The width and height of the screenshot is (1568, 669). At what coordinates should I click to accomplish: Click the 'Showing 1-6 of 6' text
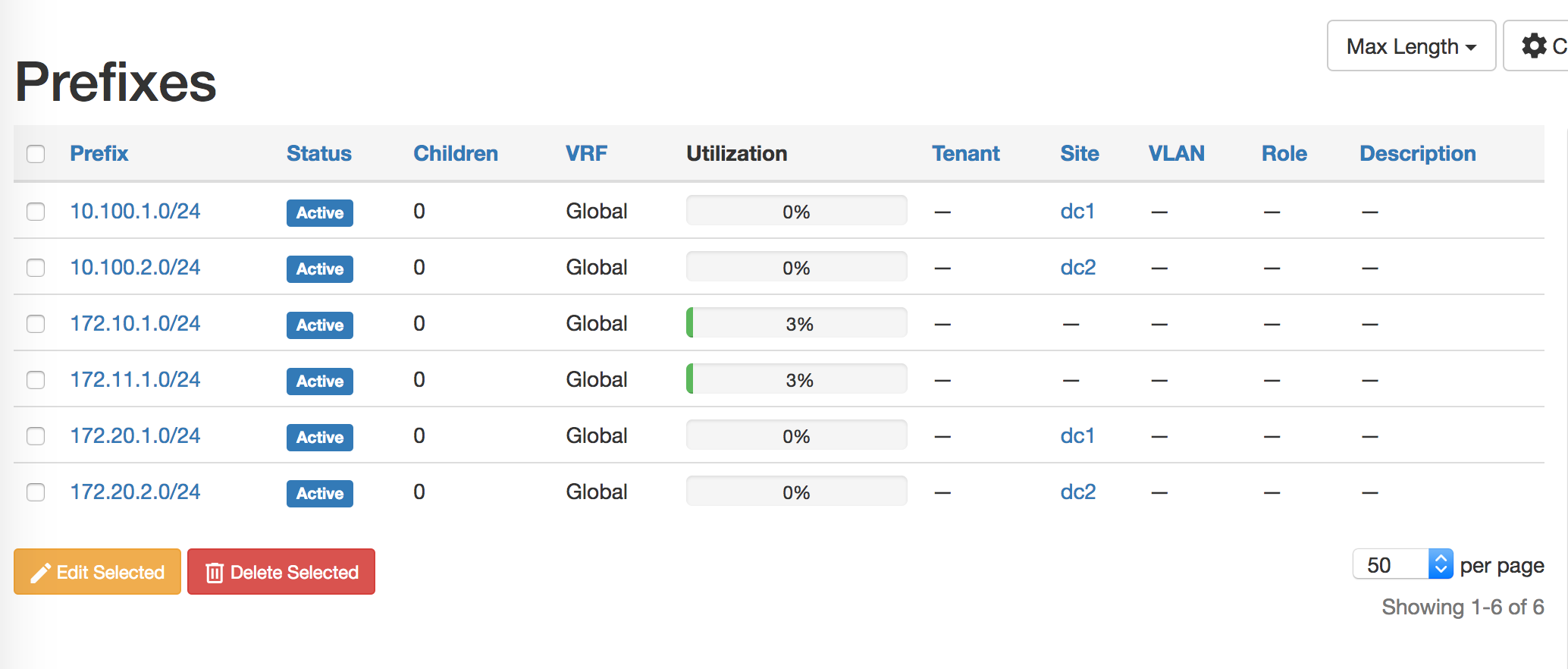click(1463, 607)
